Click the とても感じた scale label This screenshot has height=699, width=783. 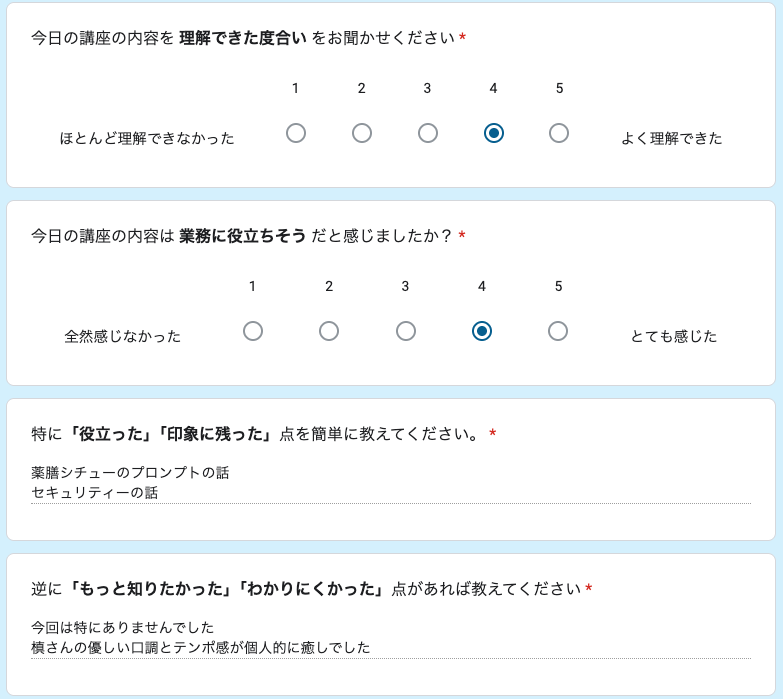pos(673,337)
